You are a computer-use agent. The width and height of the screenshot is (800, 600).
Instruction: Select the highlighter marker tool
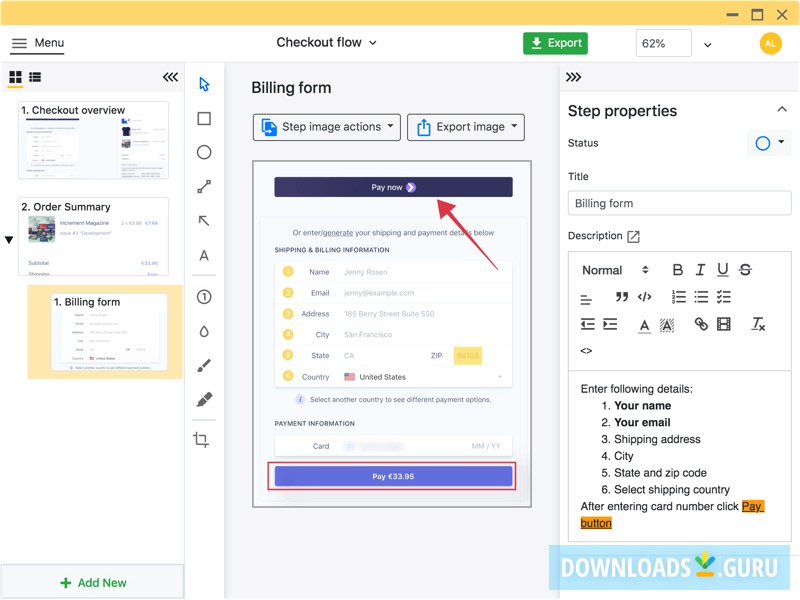tap(204, 399)
